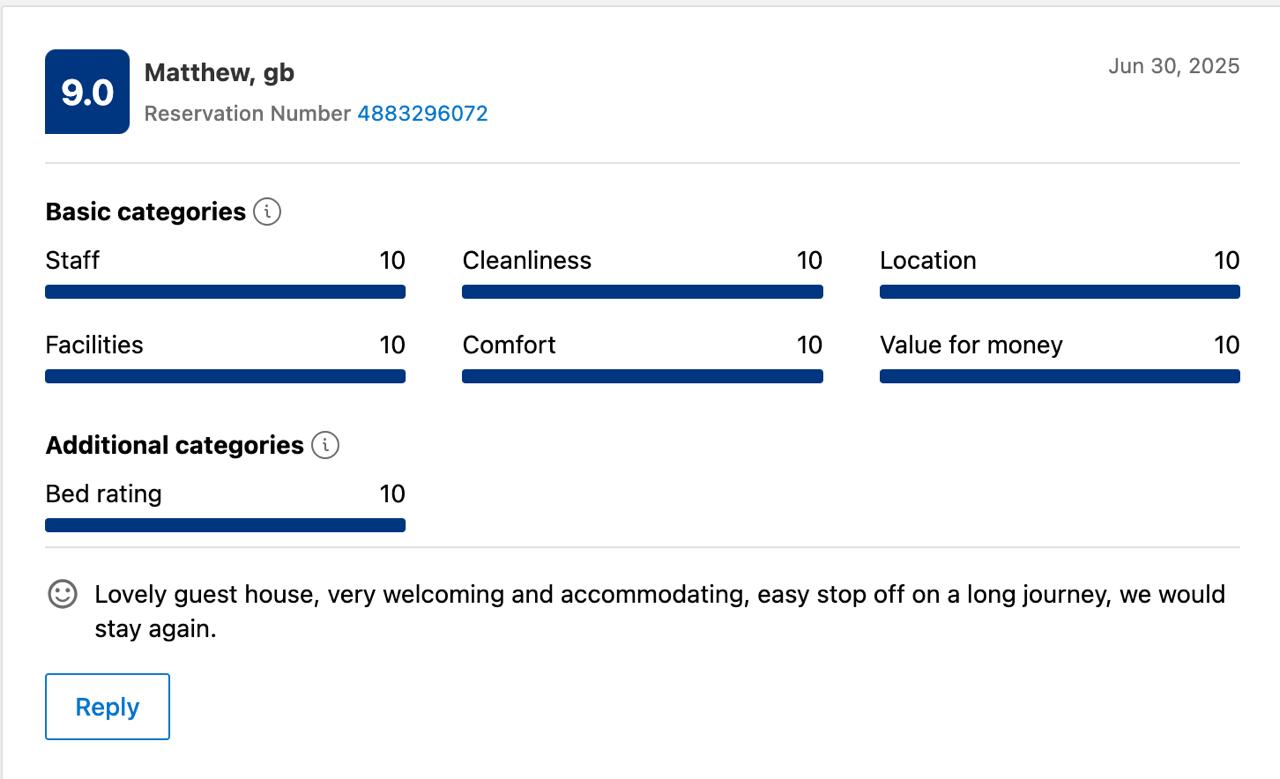The width and height of the screenshot is (1280, 779).
Task: Click the reviewer name Matthew, gb
Action: tap(219, 73)
